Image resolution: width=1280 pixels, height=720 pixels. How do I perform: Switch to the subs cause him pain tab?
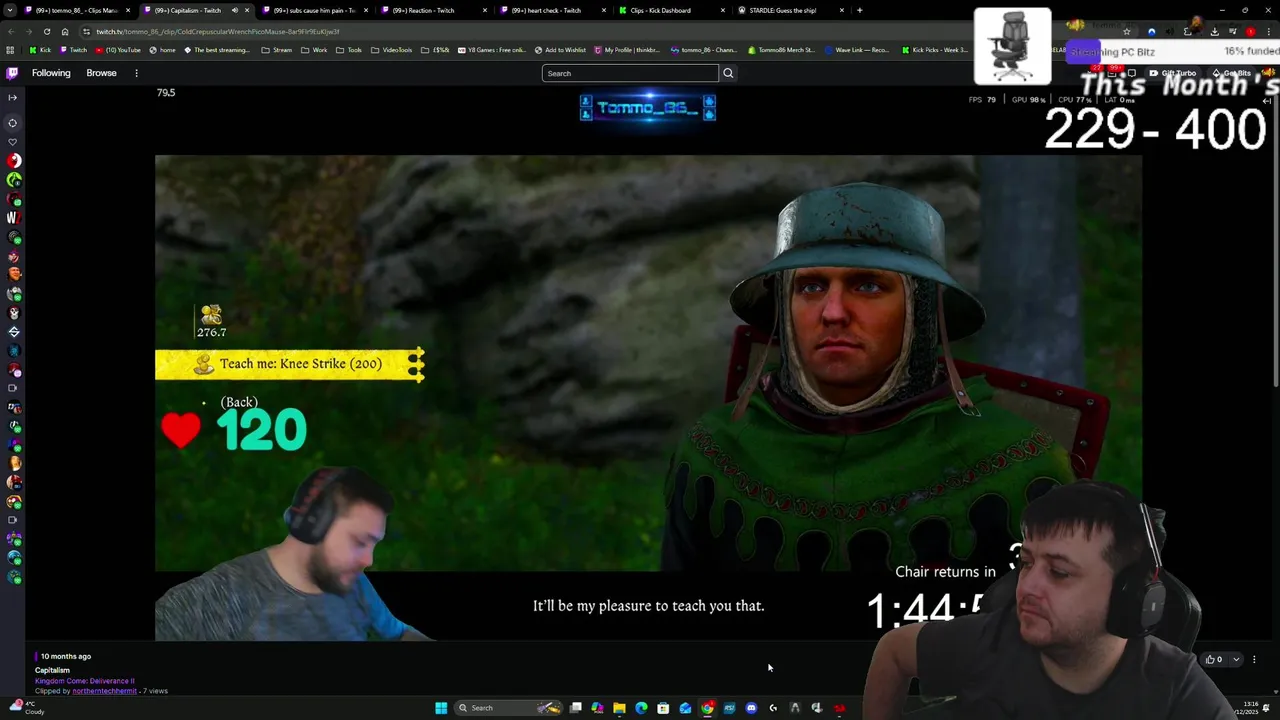(314, 10)
